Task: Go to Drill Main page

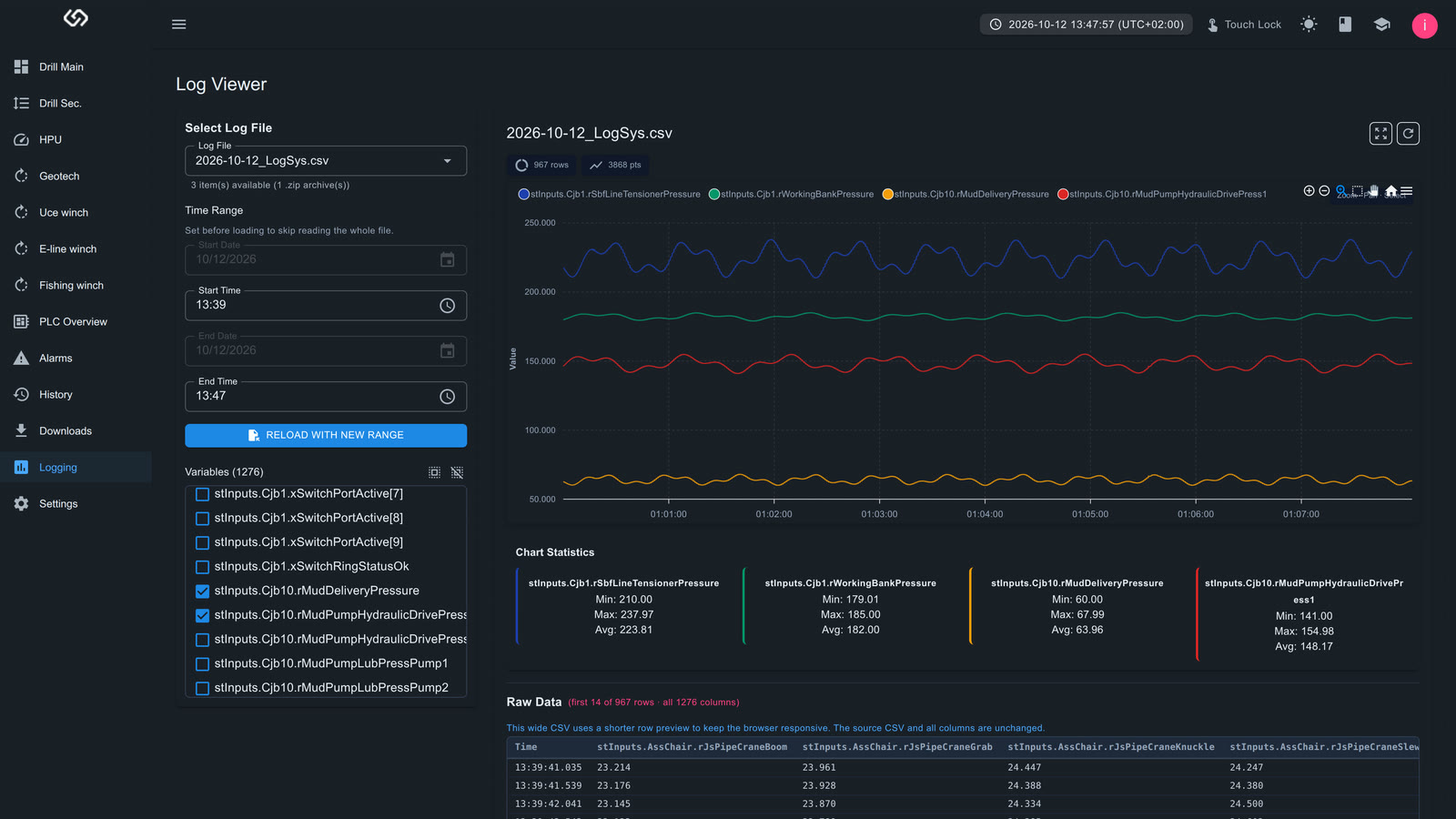Action: point(76,67)
